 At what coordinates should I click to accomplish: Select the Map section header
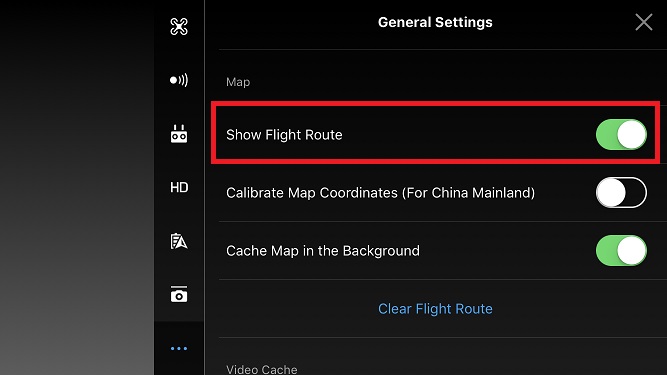click(238, 82)
